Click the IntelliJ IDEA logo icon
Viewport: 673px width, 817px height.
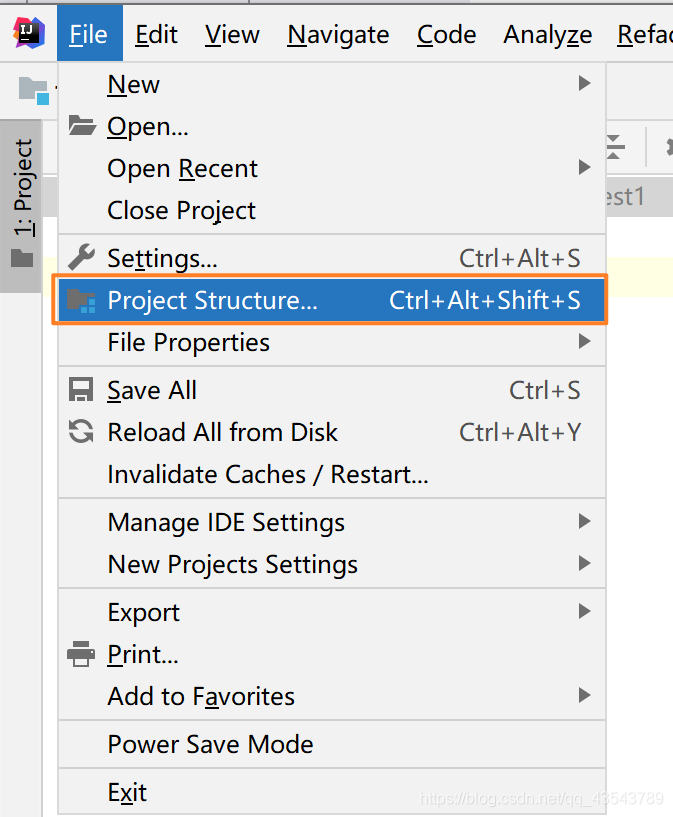tap(28, 34)
